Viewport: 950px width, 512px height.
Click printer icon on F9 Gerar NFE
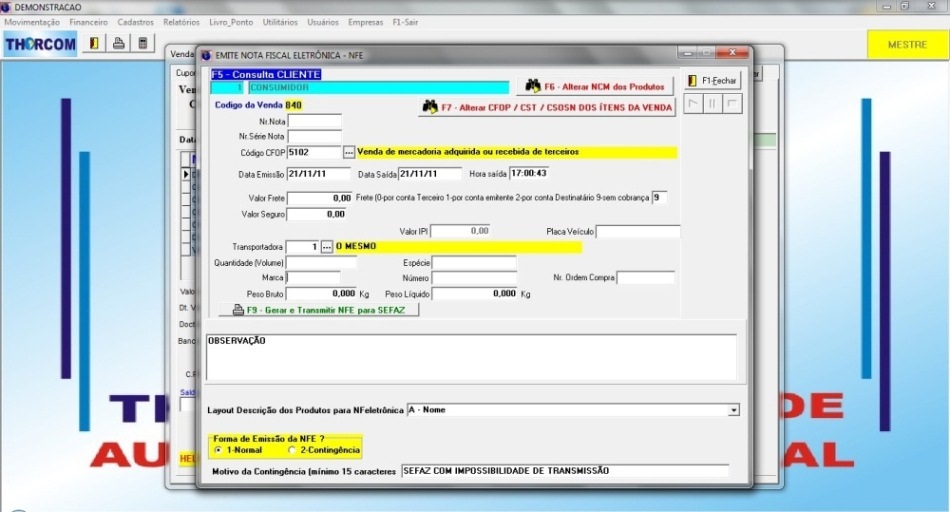click(x=237, y=310)
